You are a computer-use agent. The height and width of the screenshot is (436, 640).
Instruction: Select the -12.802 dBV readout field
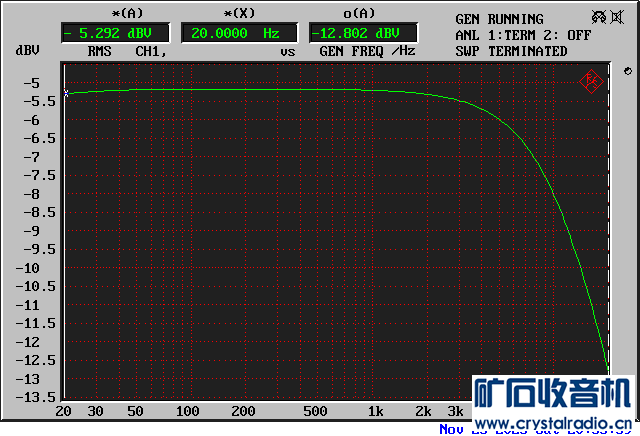coord(363,33)
